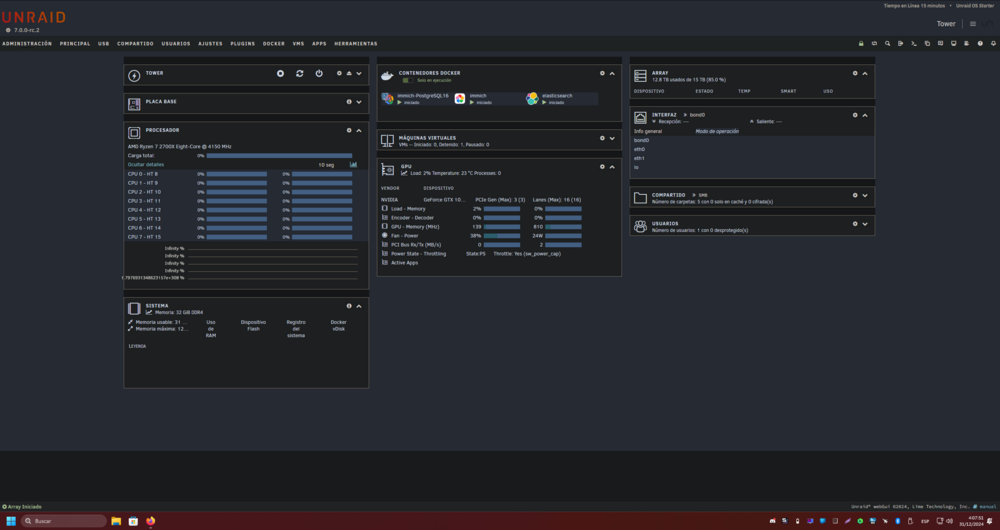Viewport: 1000px width, 530px height.
Task: Click the green lock icon in the top toolbar
Action: click(x=861, y=43)
